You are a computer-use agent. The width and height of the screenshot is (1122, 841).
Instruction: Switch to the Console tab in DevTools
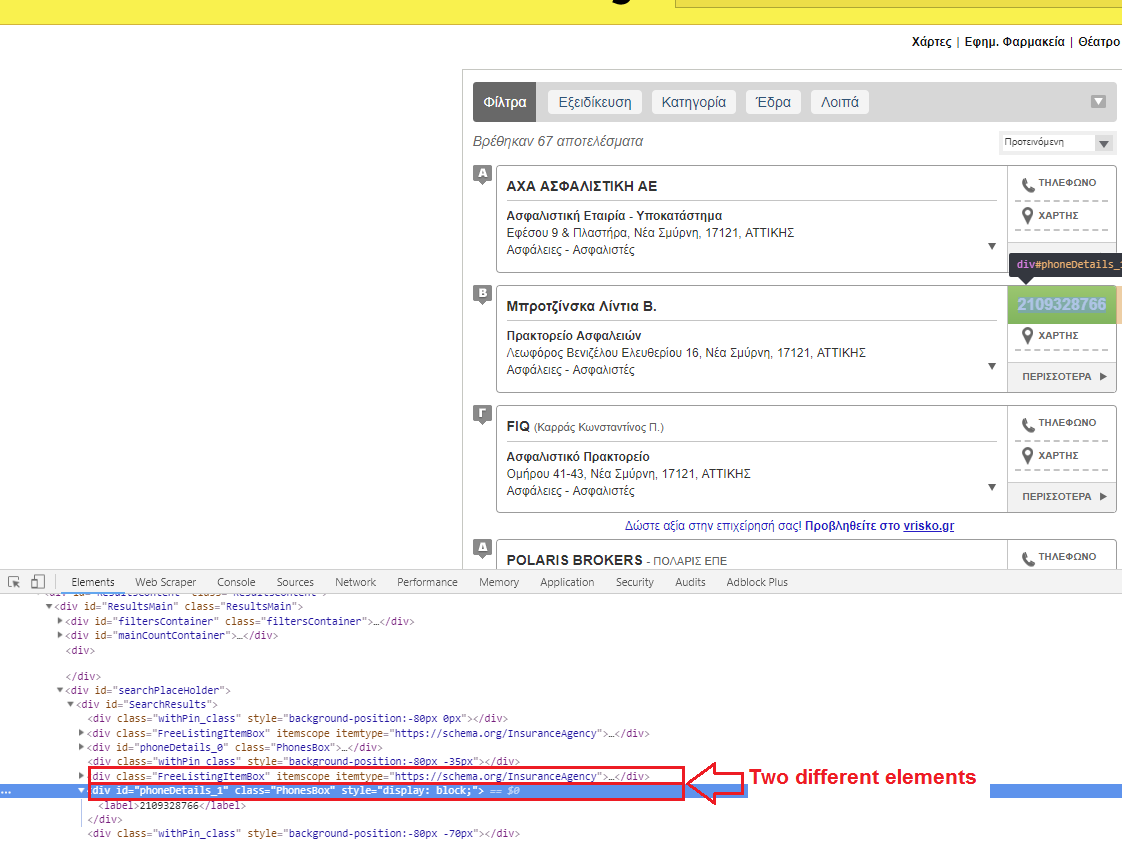(236, 582)
